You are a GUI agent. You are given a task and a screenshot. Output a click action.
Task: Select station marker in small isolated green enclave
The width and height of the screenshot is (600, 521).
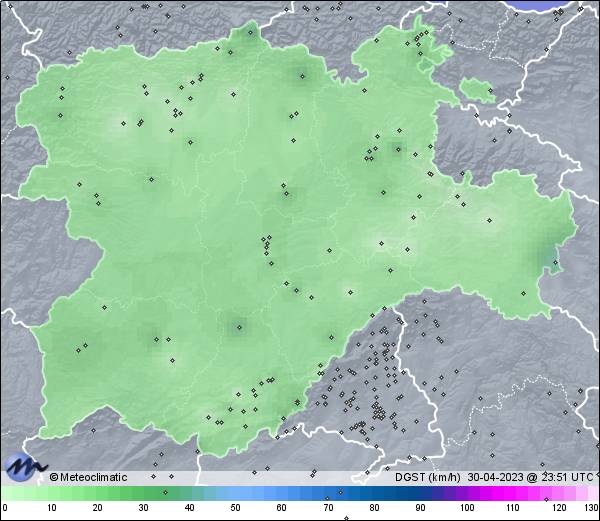pos(490,91)
